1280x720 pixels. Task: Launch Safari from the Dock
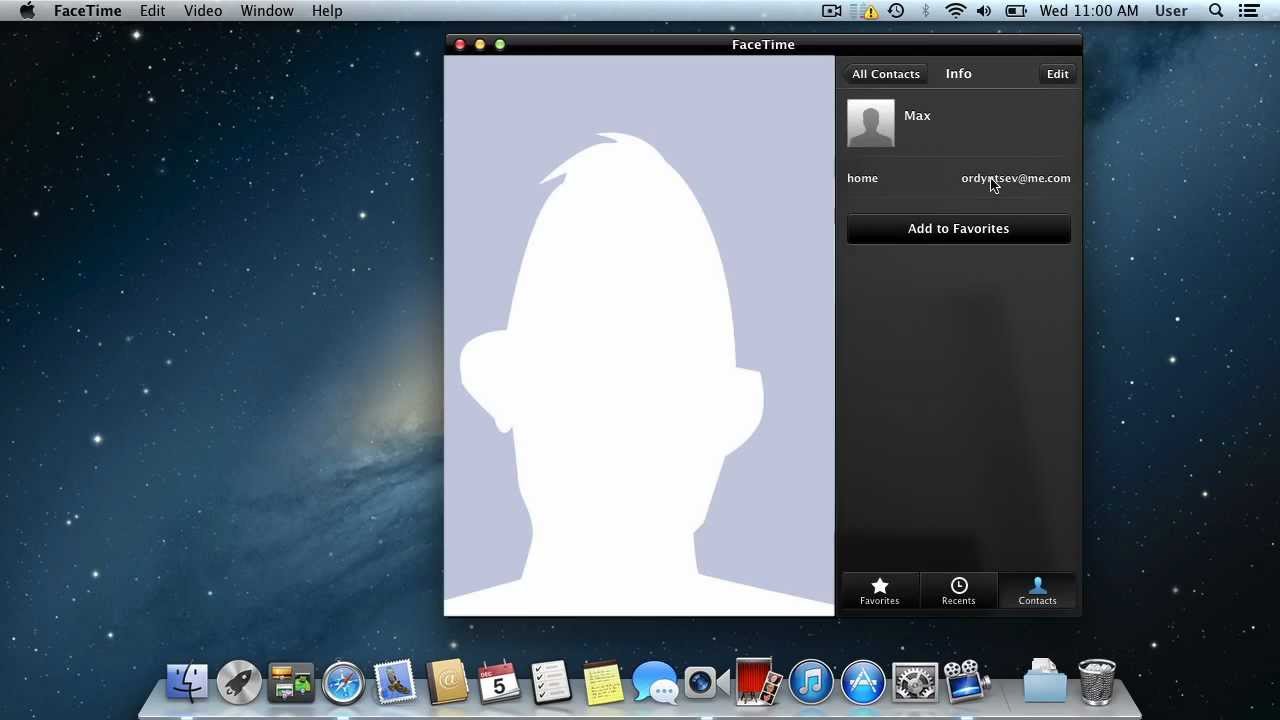(x=343, y=683)
